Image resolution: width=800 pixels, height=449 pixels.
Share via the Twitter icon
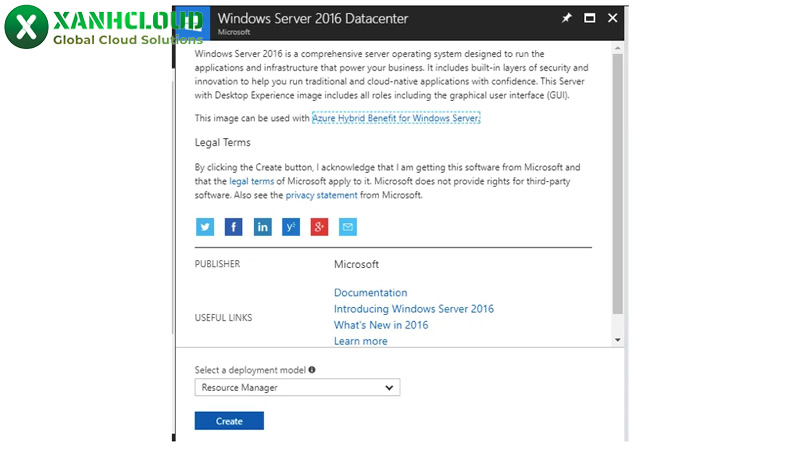[205, 227]
